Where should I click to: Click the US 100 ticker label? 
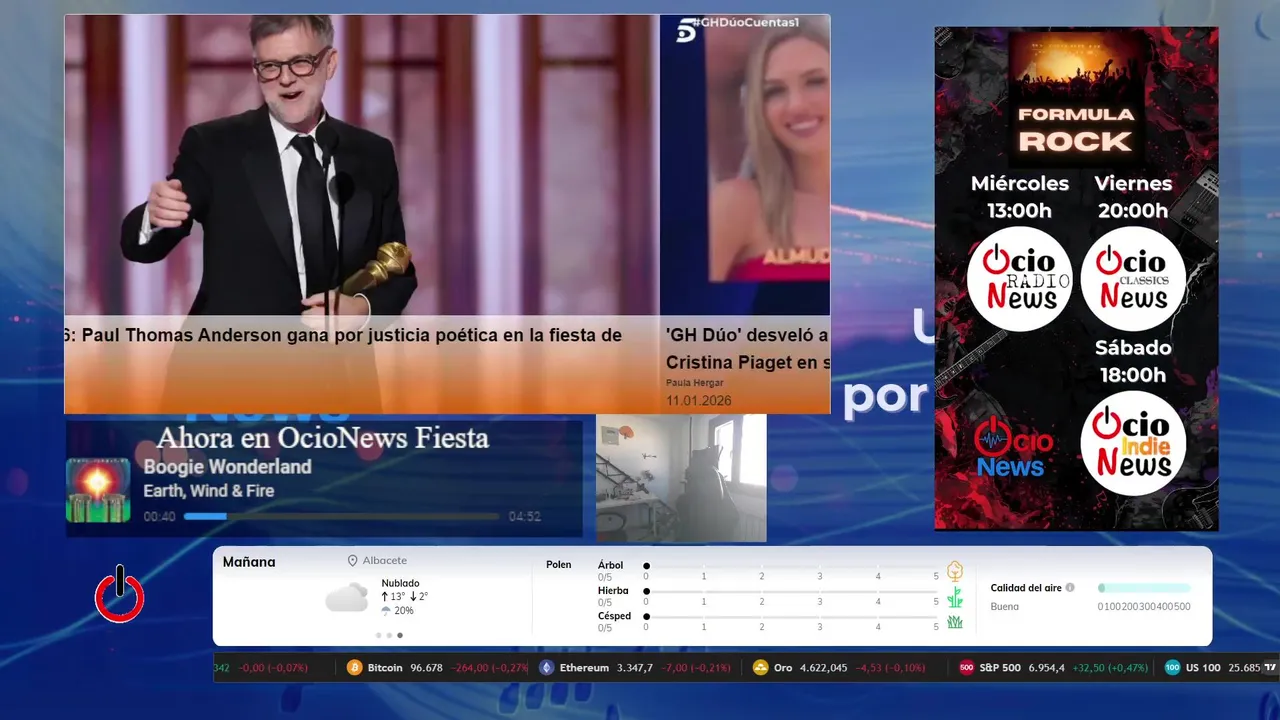point(1203,668)
